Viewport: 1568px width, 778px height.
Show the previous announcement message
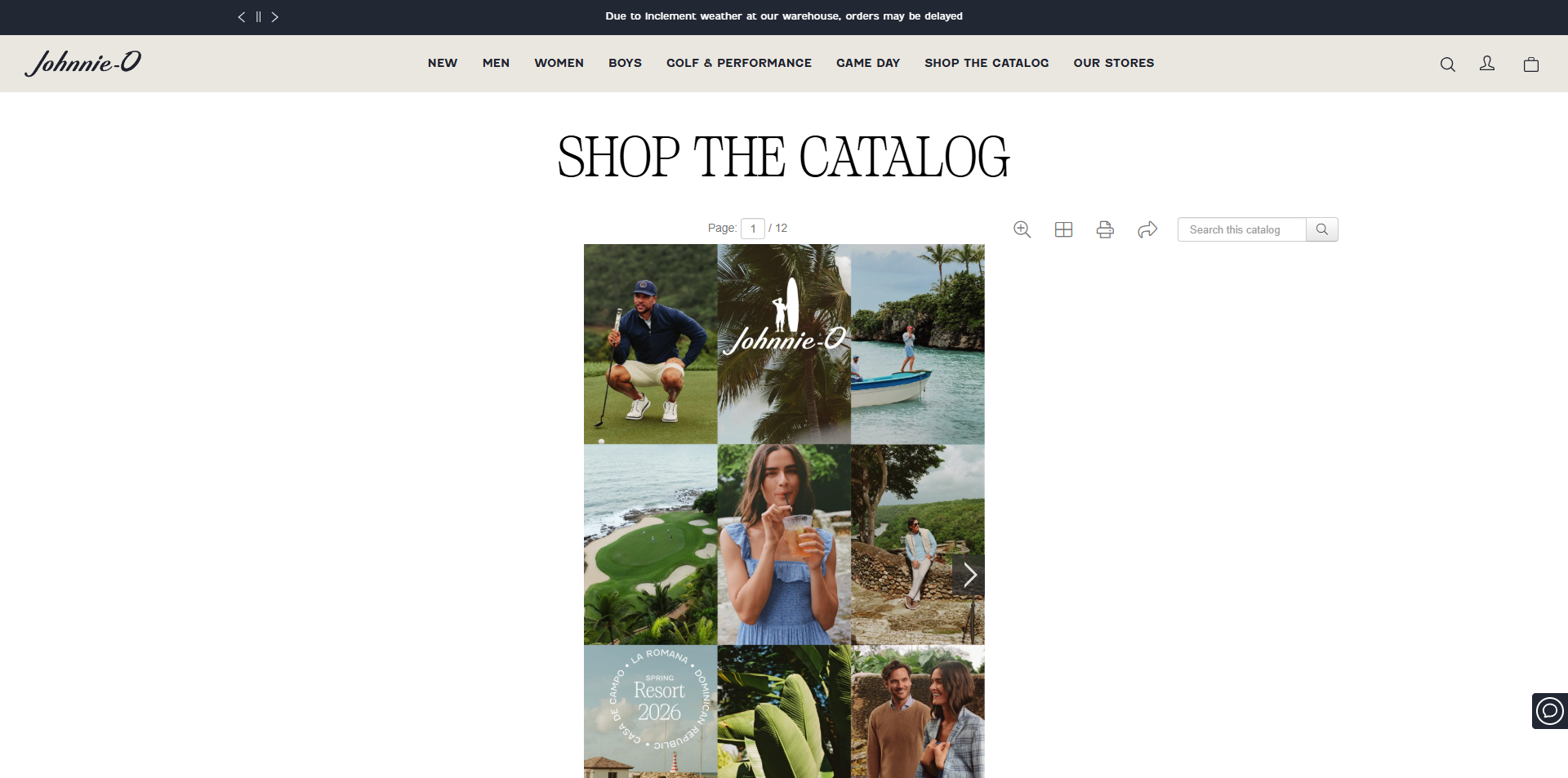(242, 16)
